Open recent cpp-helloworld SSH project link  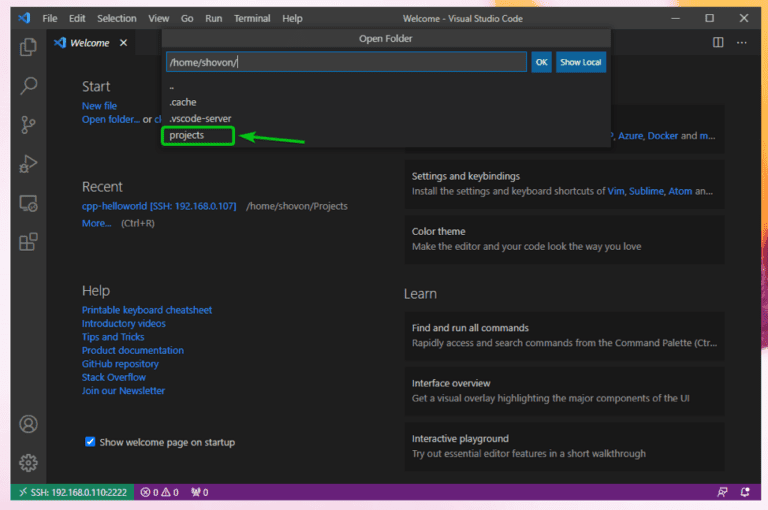(x=159, y=206)
